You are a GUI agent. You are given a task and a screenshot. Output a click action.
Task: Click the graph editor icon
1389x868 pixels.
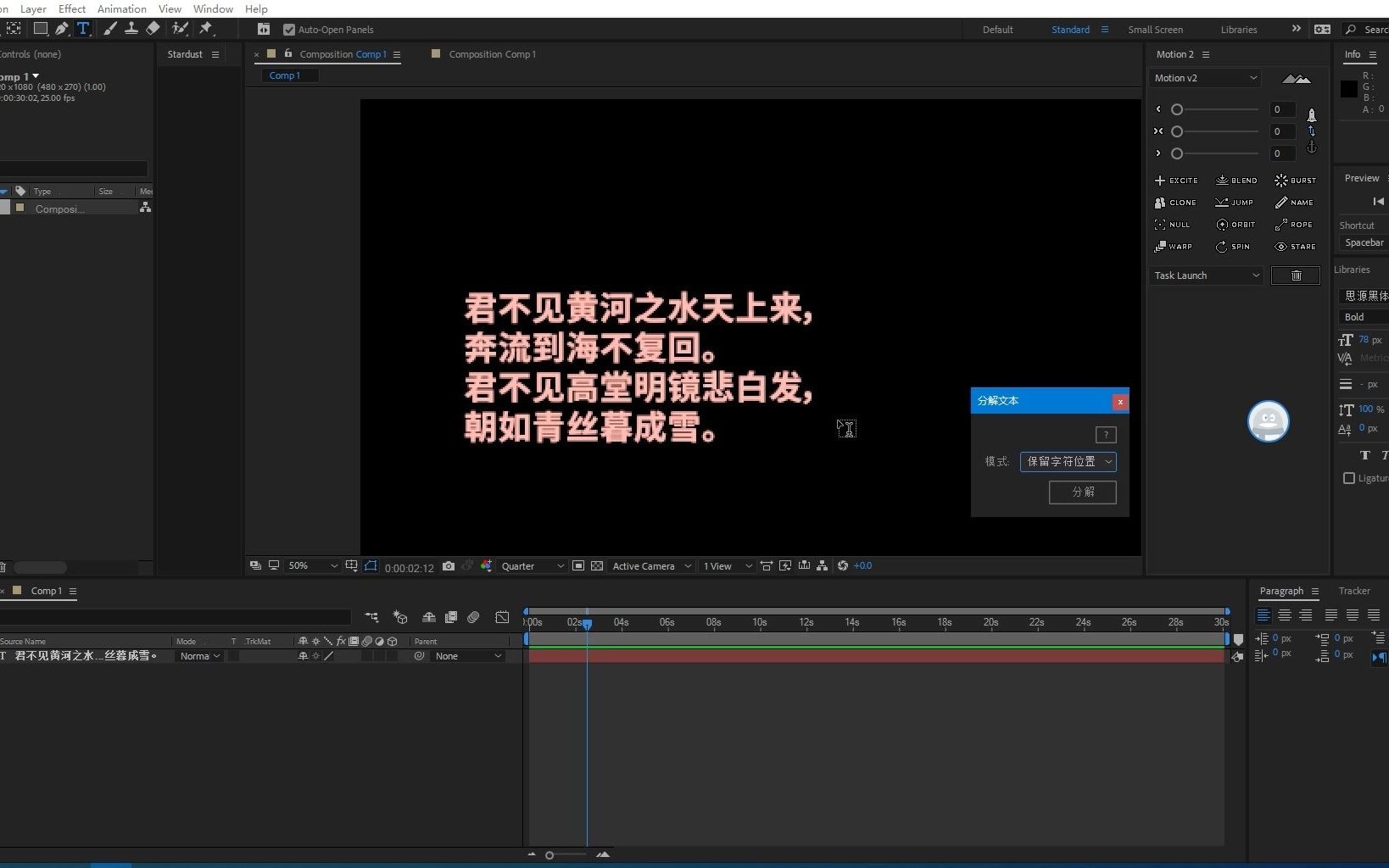tap(502, 617)
